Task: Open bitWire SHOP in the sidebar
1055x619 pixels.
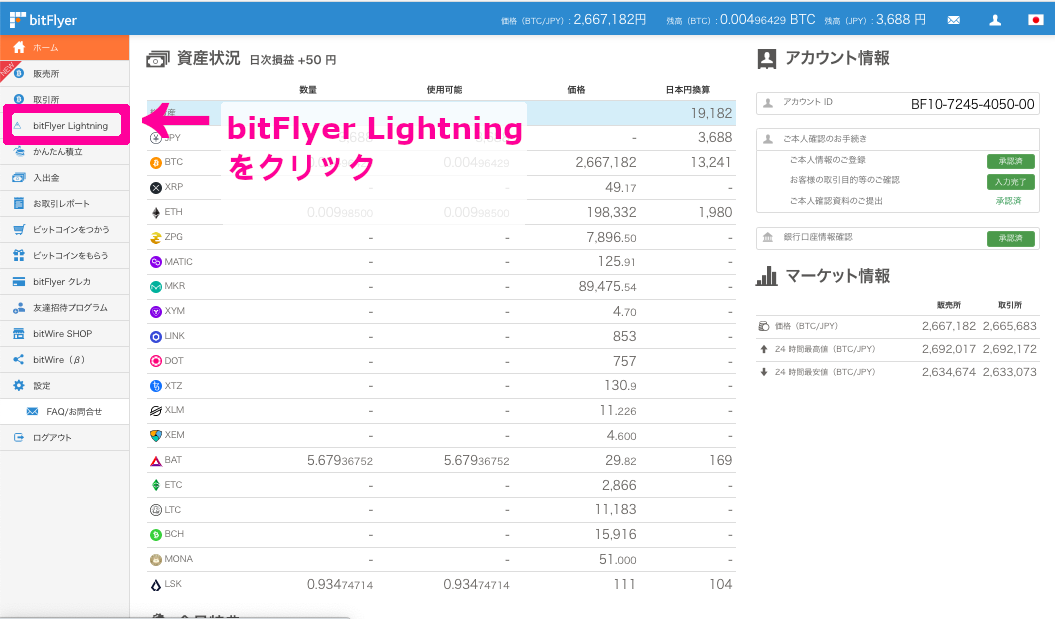Action: point(65,334)
